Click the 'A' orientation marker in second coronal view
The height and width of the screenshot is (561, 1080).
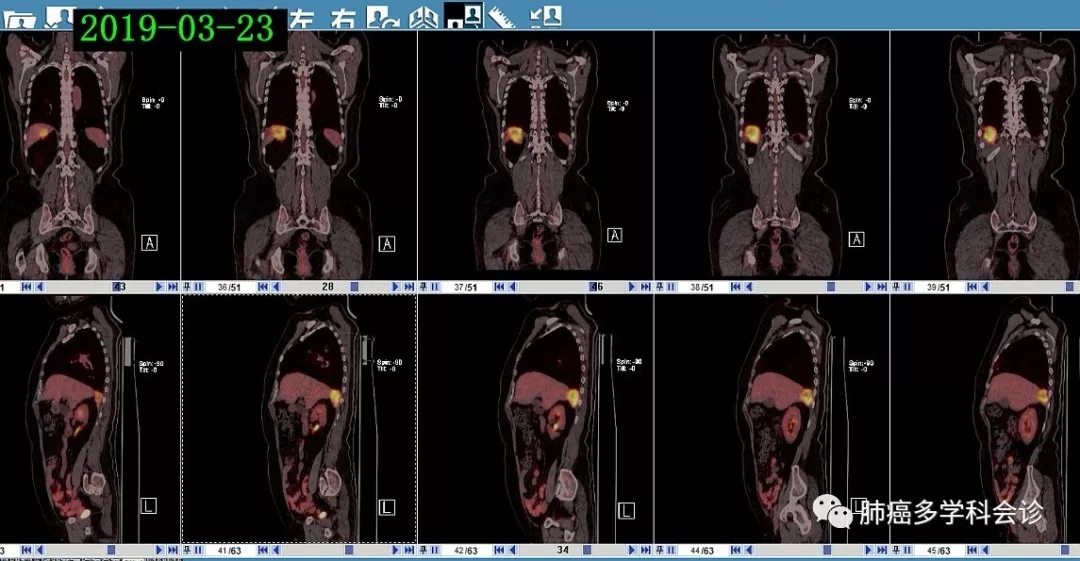click(x=387, y=244)
